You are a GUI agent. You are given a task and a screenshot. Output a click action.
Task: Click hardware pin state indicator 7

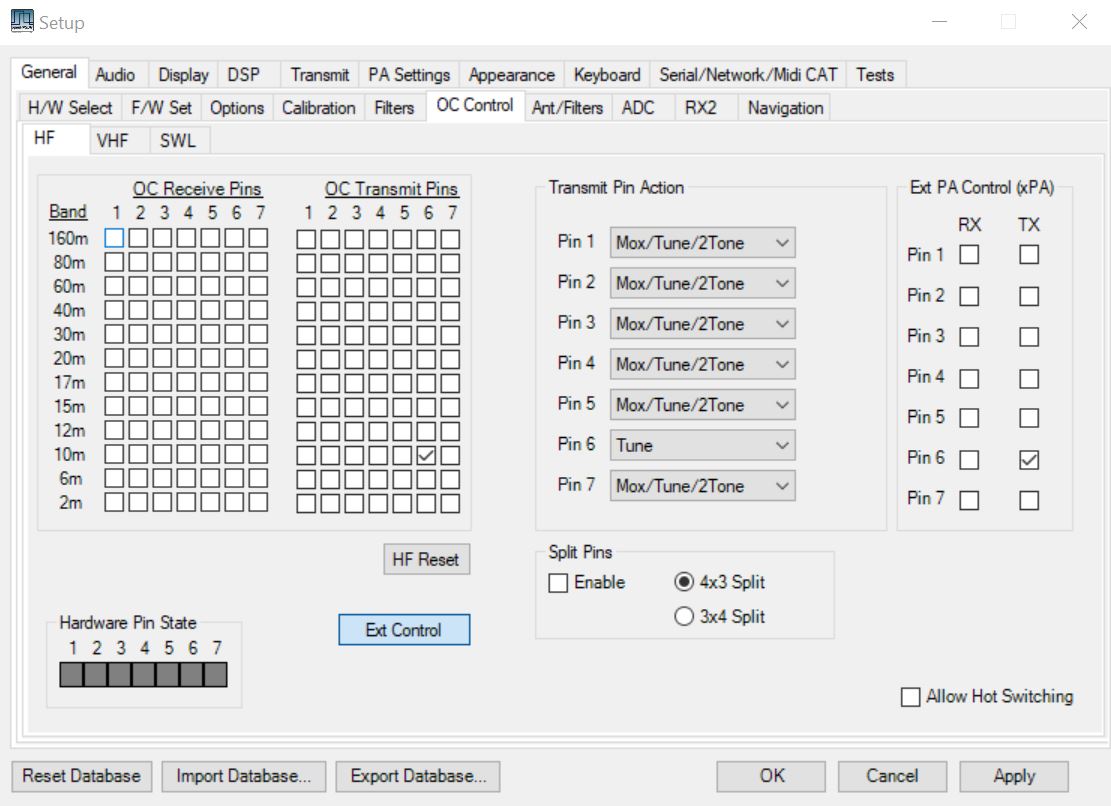(x=215, y=676)
